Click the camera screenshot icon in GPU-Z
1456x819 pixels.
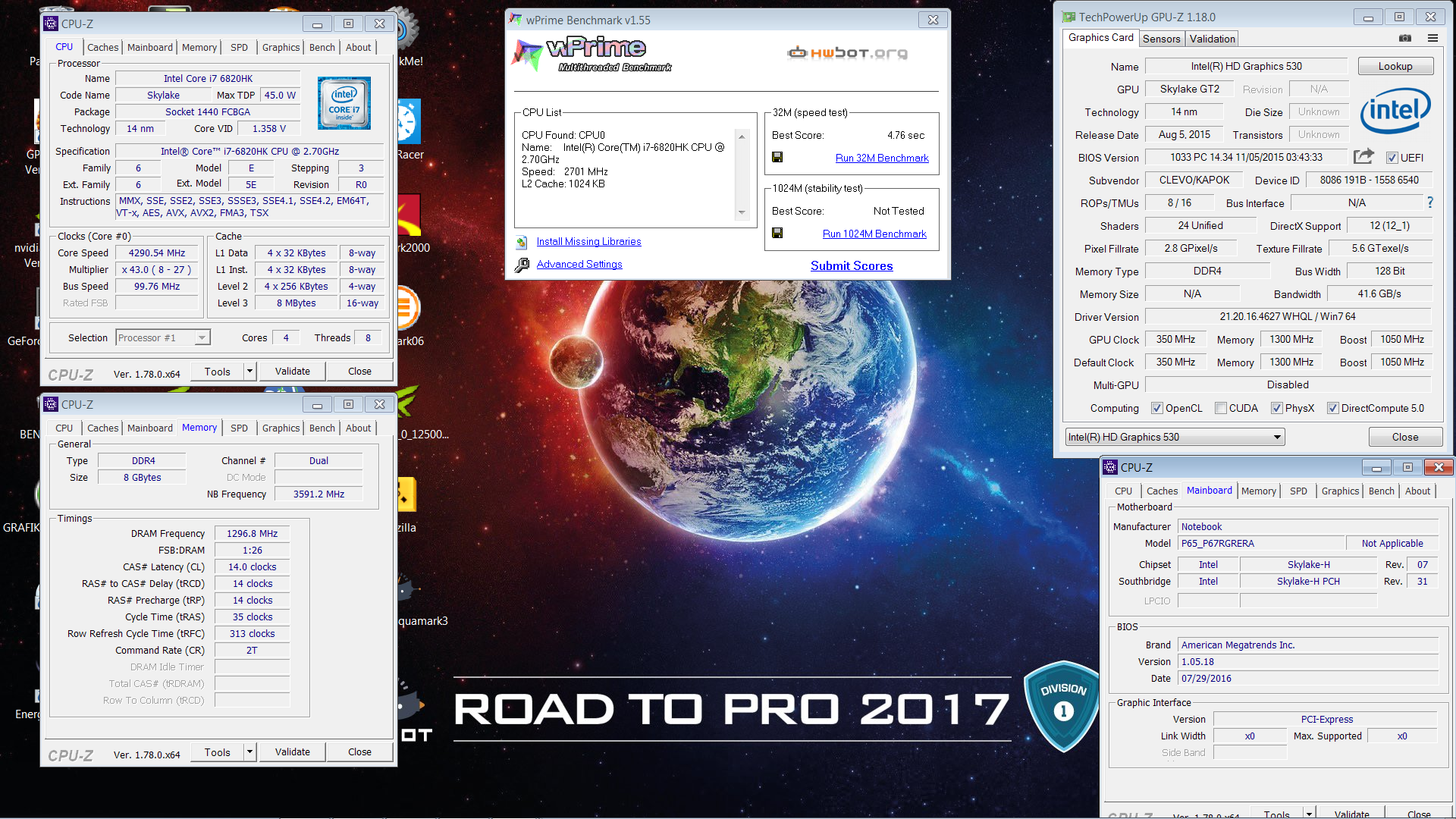[x=1405, y=38]
